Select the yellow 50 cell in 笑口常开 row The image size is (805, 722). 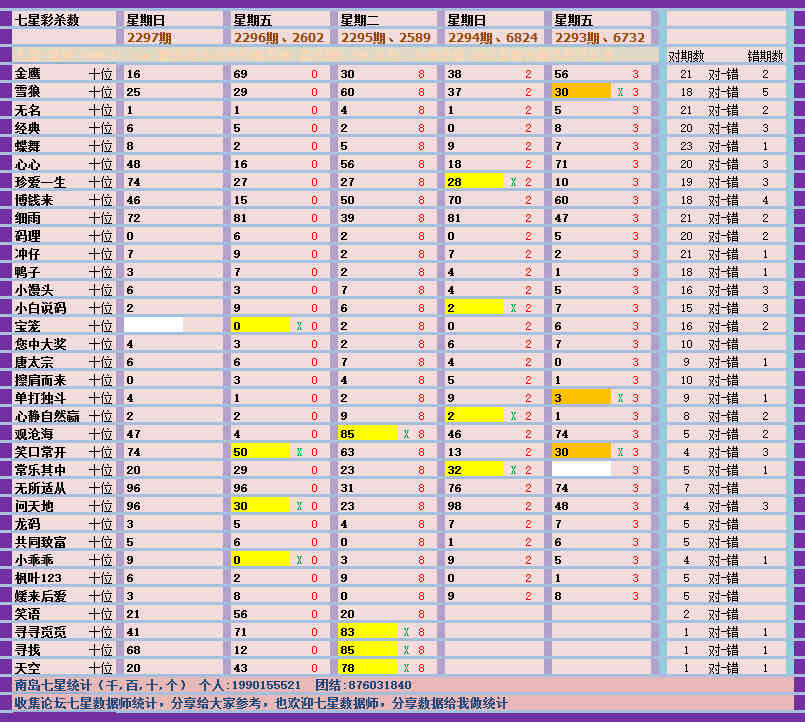pos(260,452)
